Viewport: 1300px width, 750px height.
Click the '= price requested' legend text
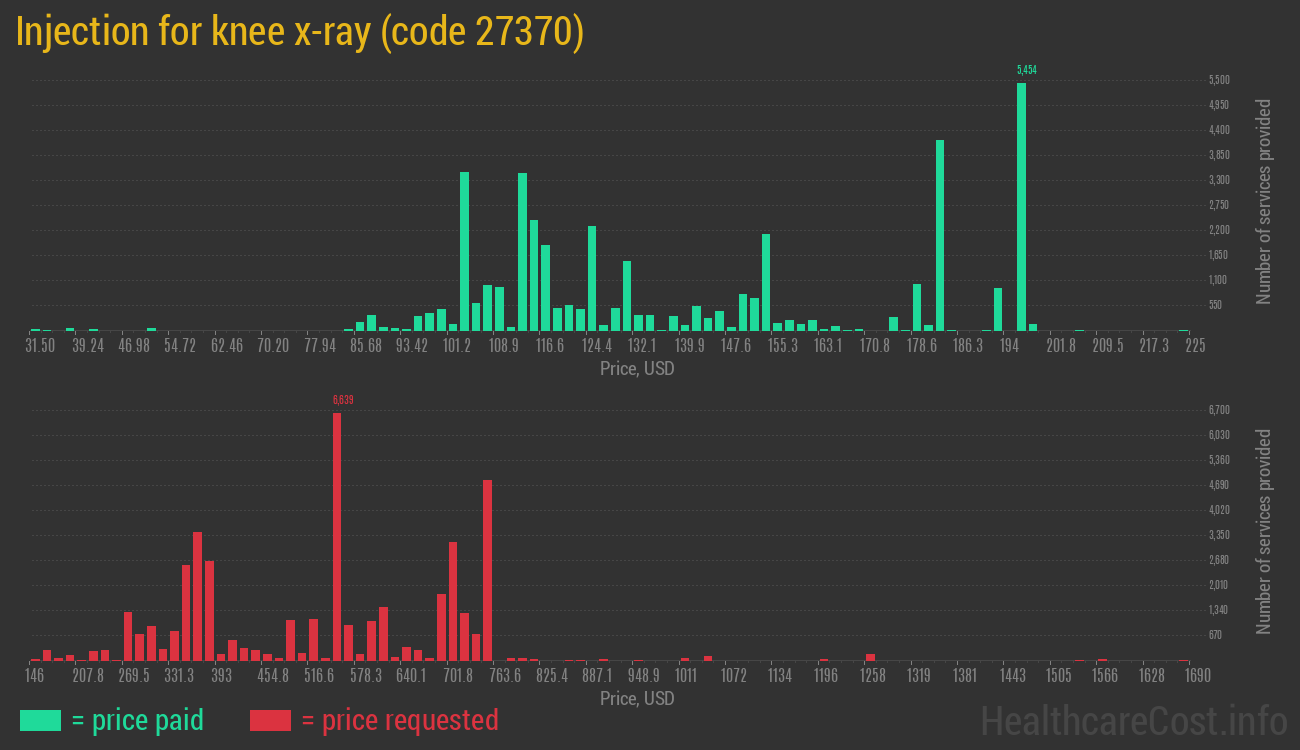(399, 720)
